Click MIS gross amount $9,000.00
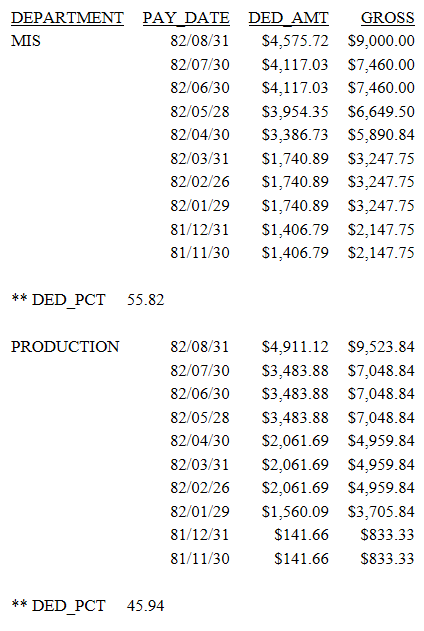Image resolution: width=424 pixels, height=631 pixels. click(x=381, y=41)
